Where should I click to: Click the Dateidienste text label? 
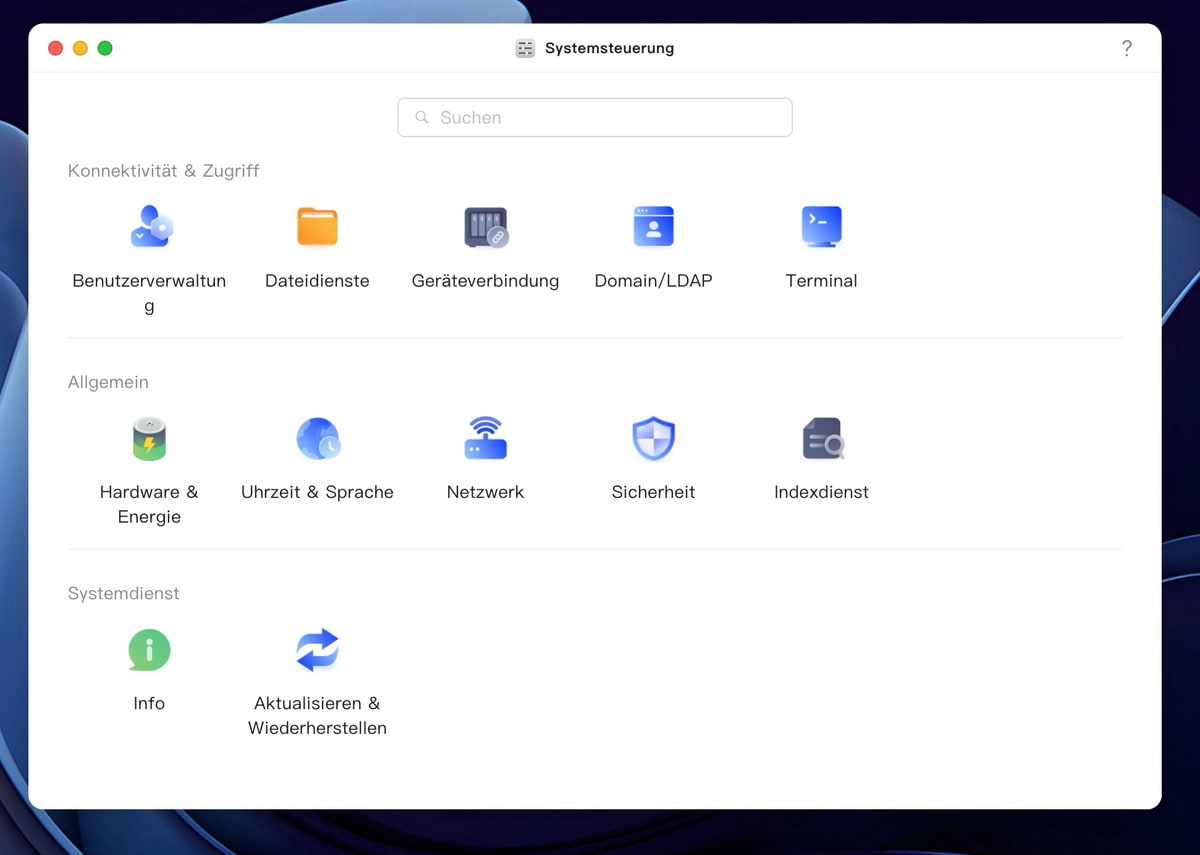pos(317,281)
